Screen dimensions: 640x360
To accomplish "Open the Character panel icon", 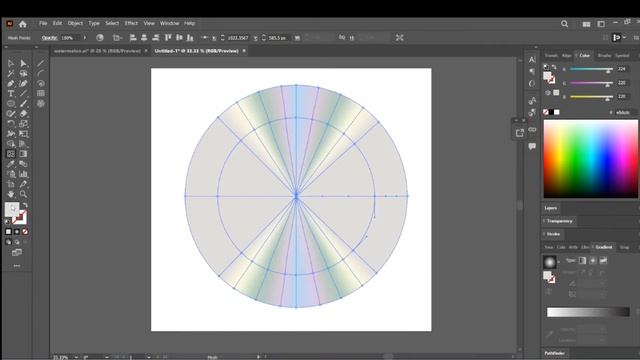I will click(532, 60).
